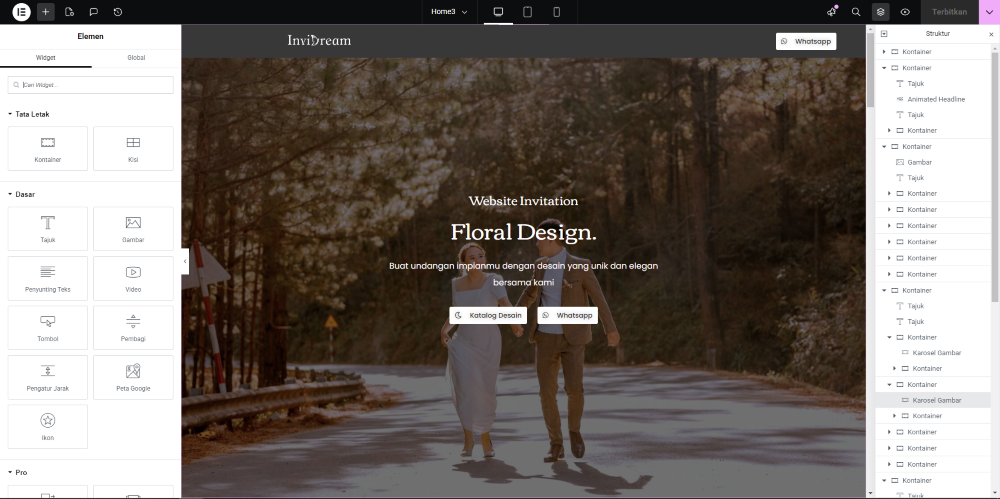Focus the Cari Widget search field
The height and width of the screenshot is (499, 1000).
point(91,85)
